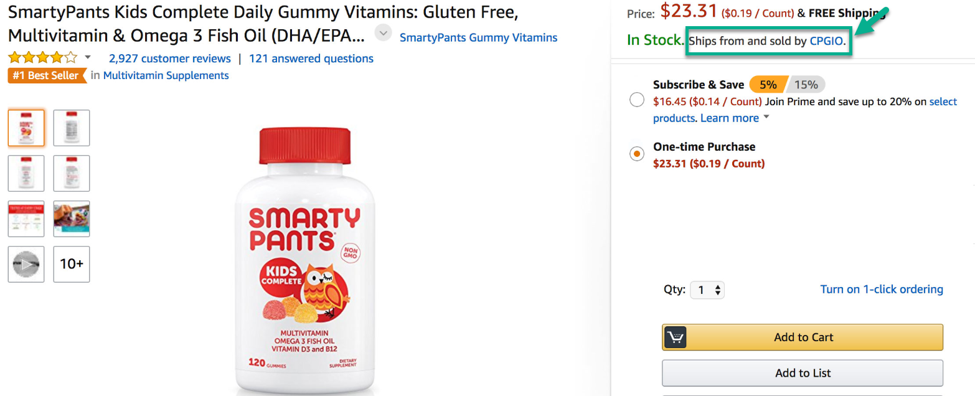Play the product video thumbnail
This screenshot has height=396, width=975.
click(x=26, y=264)
